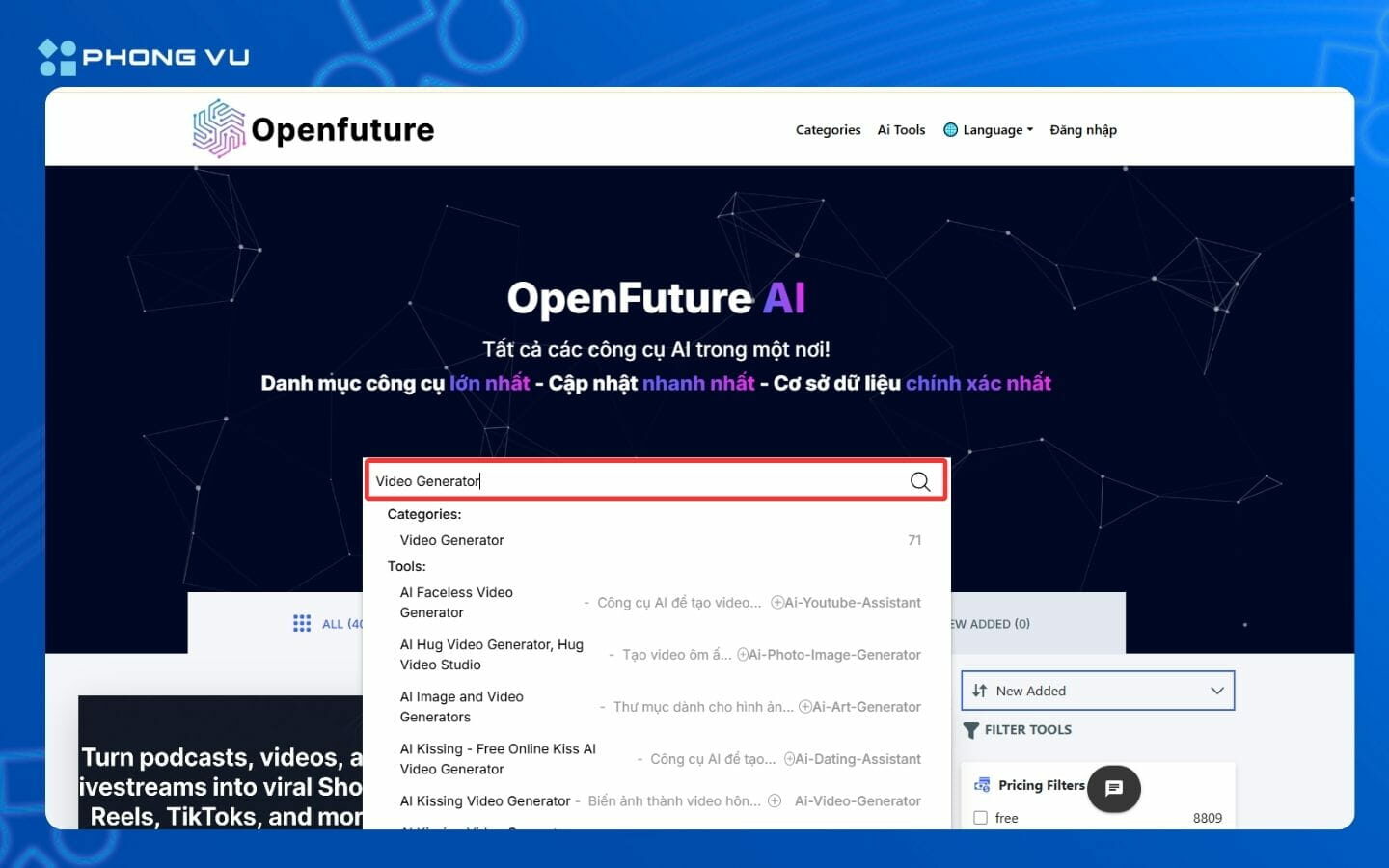Open the chat bubble widget
This screenshot has width=1389, height=868.
1114,789
